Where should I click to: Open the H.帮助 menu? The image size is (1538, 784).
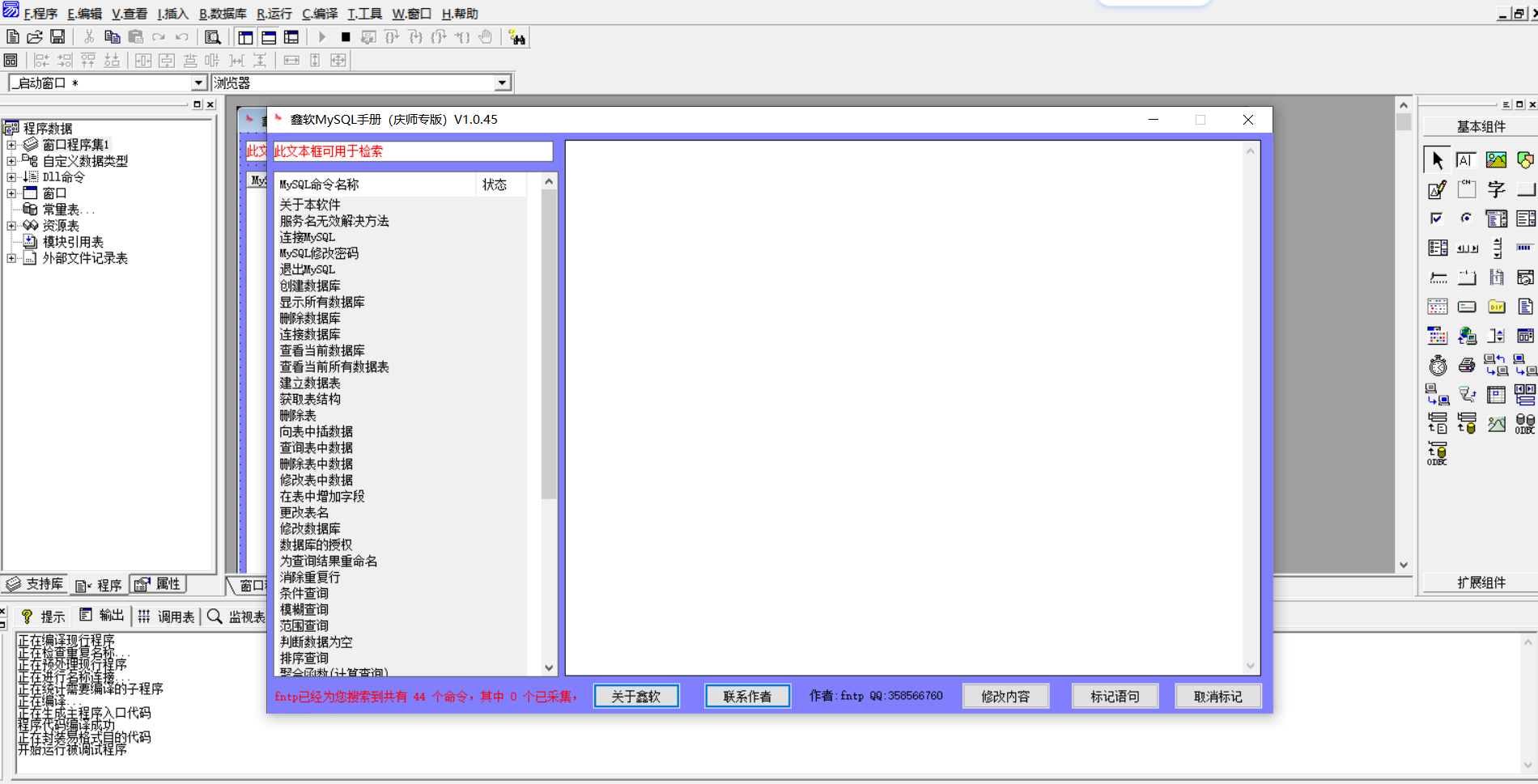click(x=460, y=14)
